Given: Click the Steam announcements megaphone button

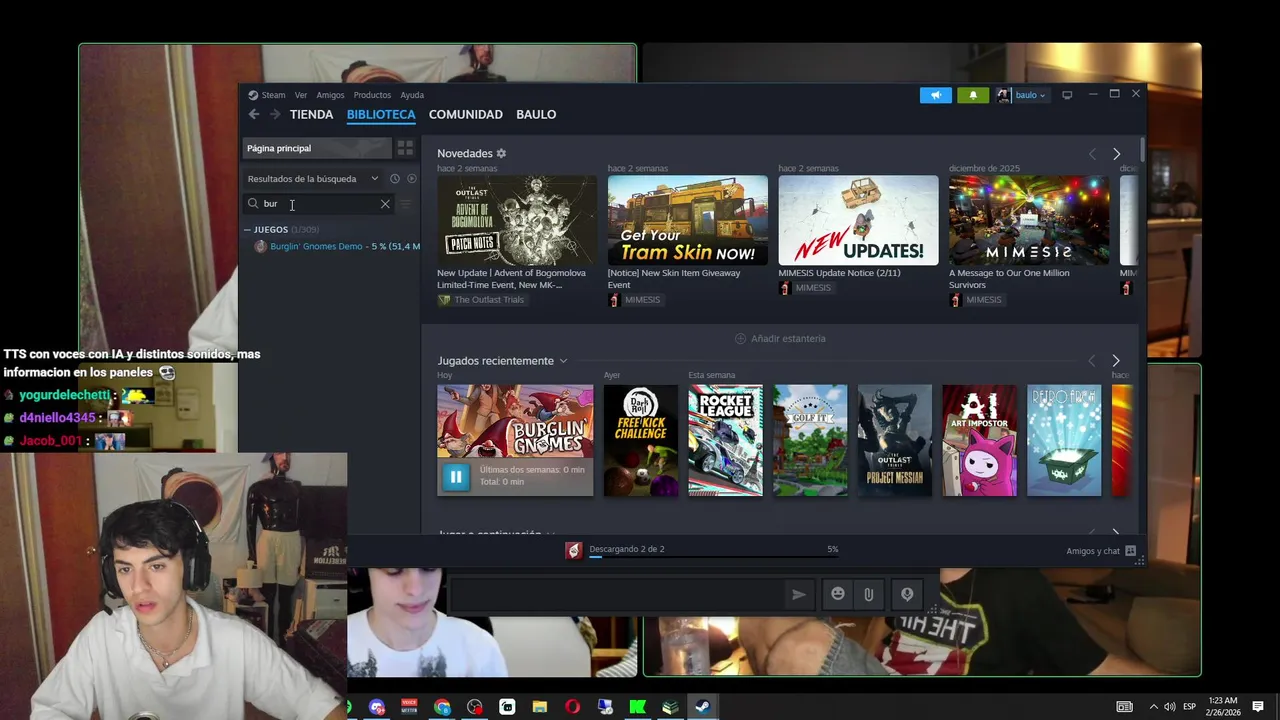Looking at the screenshot, I should [936, 95].
